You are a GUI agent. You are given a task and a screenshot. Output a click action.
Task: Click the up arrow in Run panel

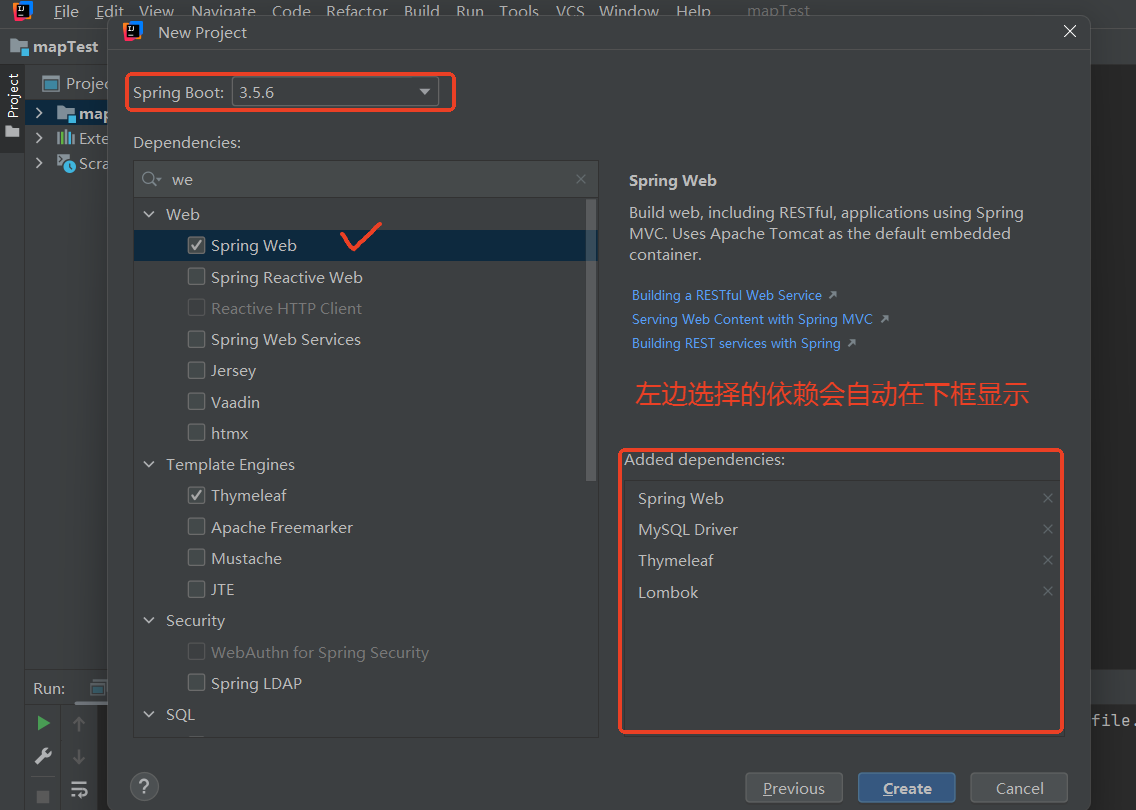79,723
